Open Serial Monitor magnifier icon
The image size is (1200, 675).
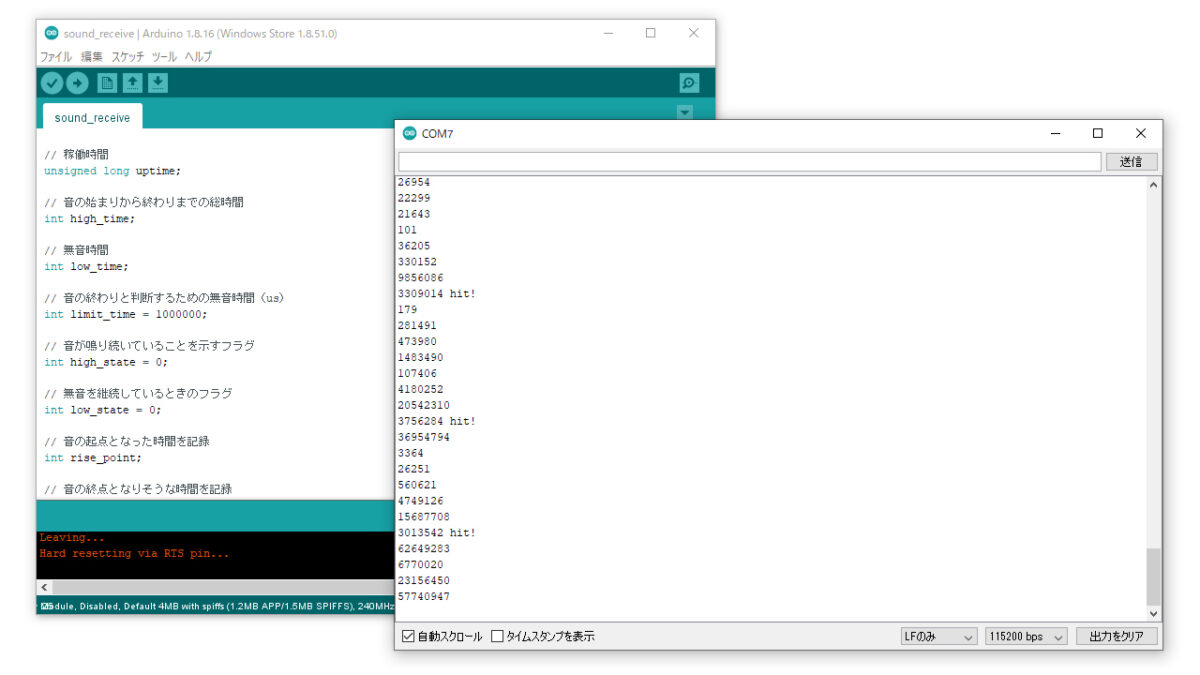tap(688, 84)
